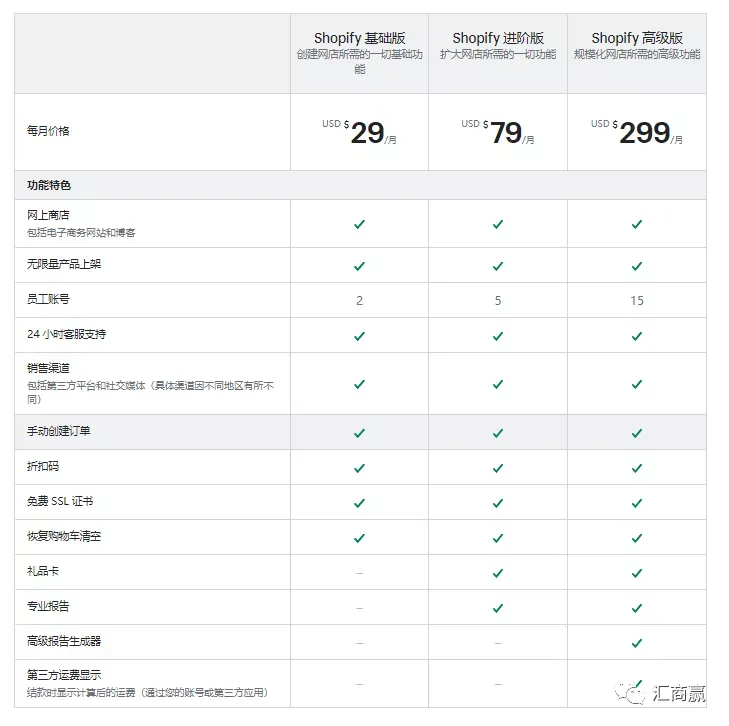Screen dimensions: 729x726
Task: Select the Shopify 进阶版 plan header
Action: tap(498, 38)
